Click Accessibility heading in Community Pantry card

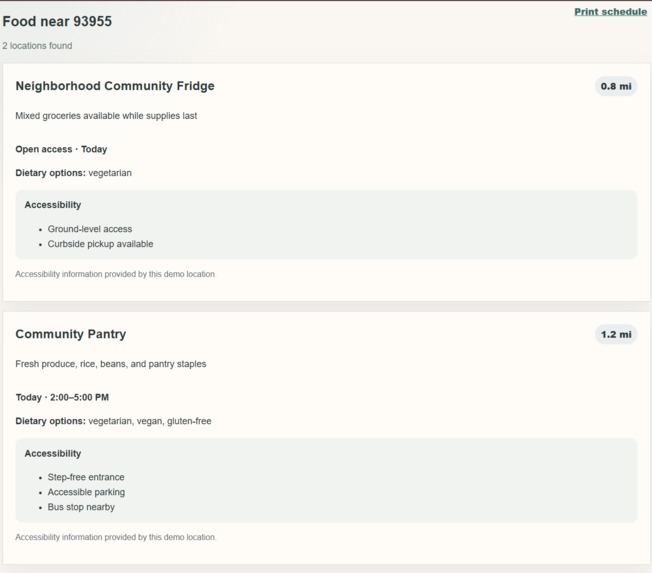point(52,454)
